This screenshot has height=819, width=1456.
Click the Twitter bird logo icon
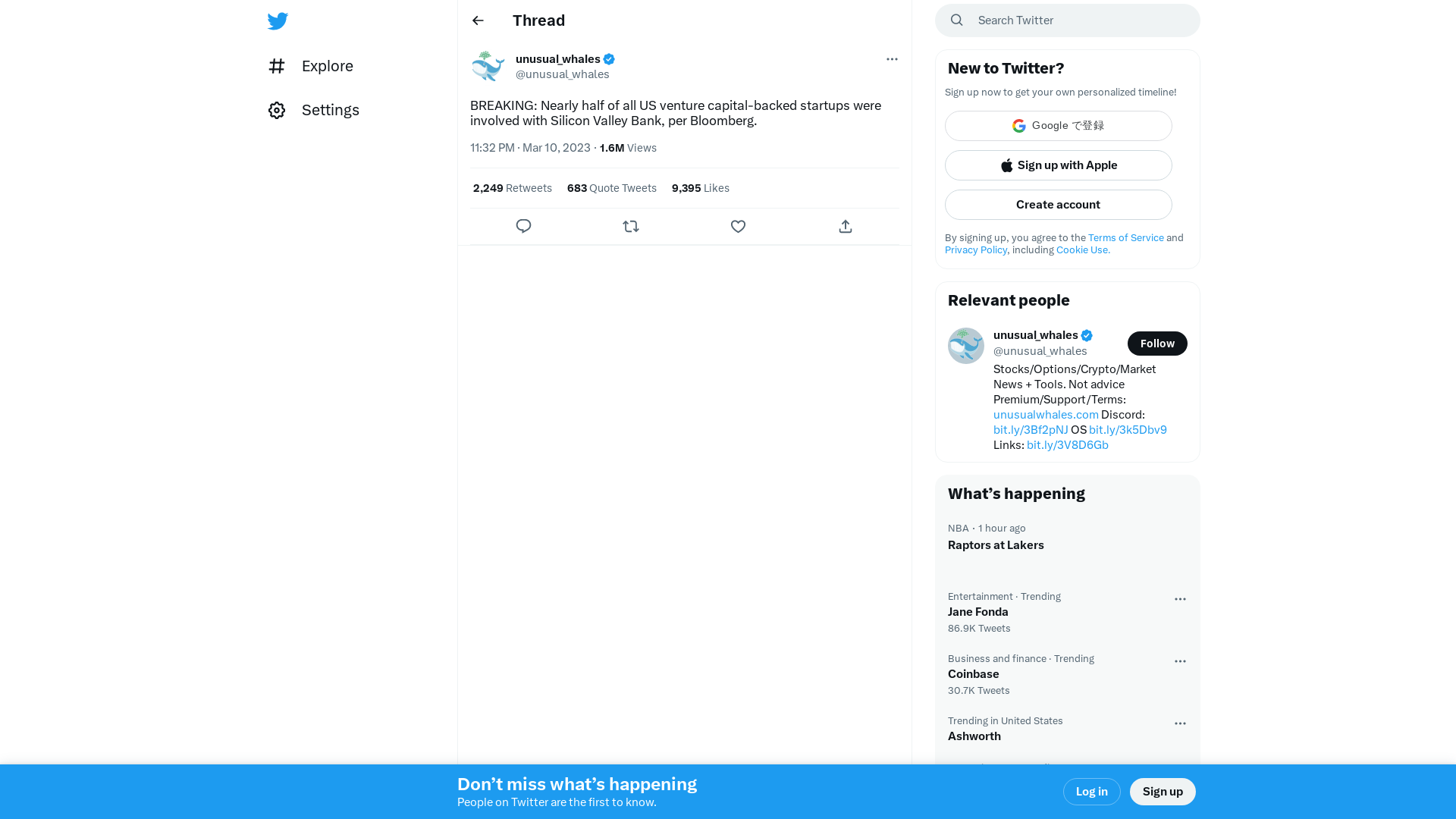pos(278,21)
